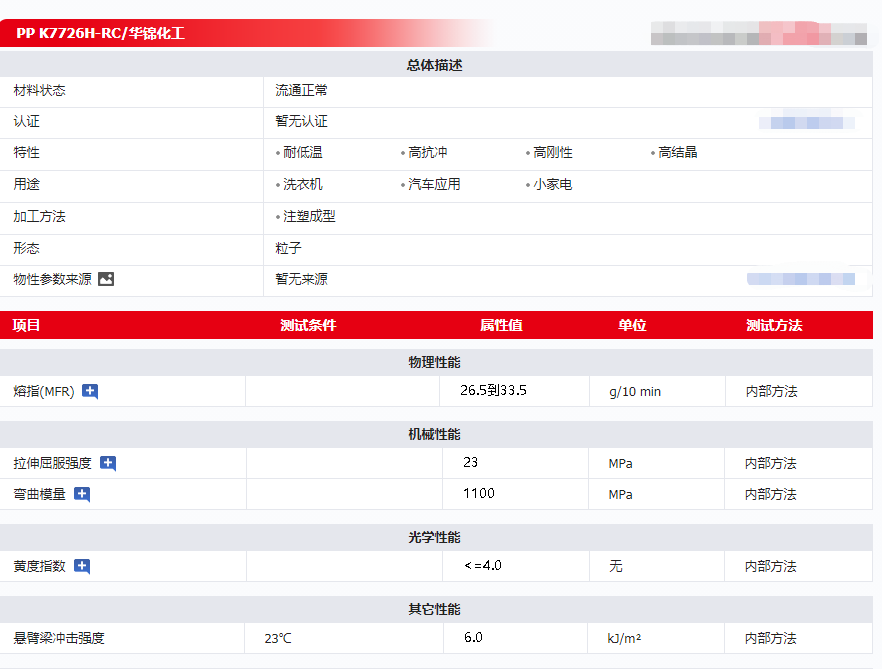Click the 6.0 impact strength value

click(x=473, y=637)
